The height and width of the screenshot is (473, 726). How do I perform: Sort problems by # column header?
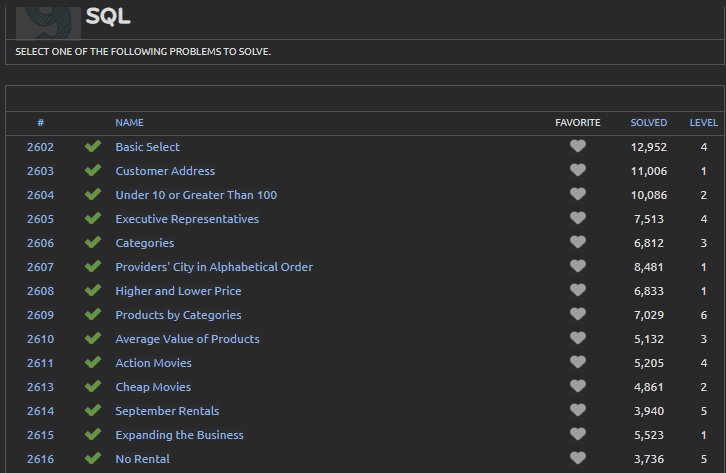tap(41, 123)
